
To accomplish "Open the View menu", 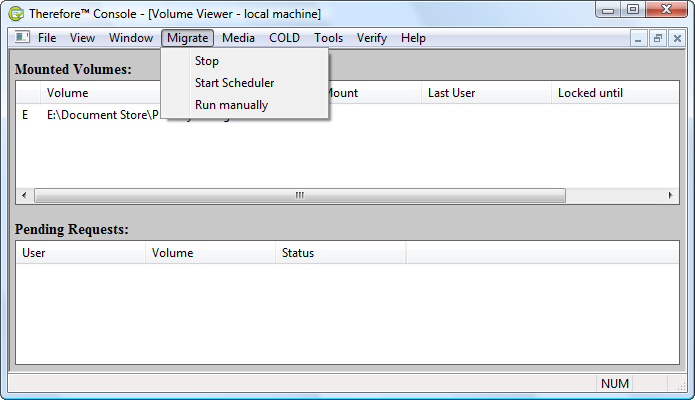I will coord(82,38).
